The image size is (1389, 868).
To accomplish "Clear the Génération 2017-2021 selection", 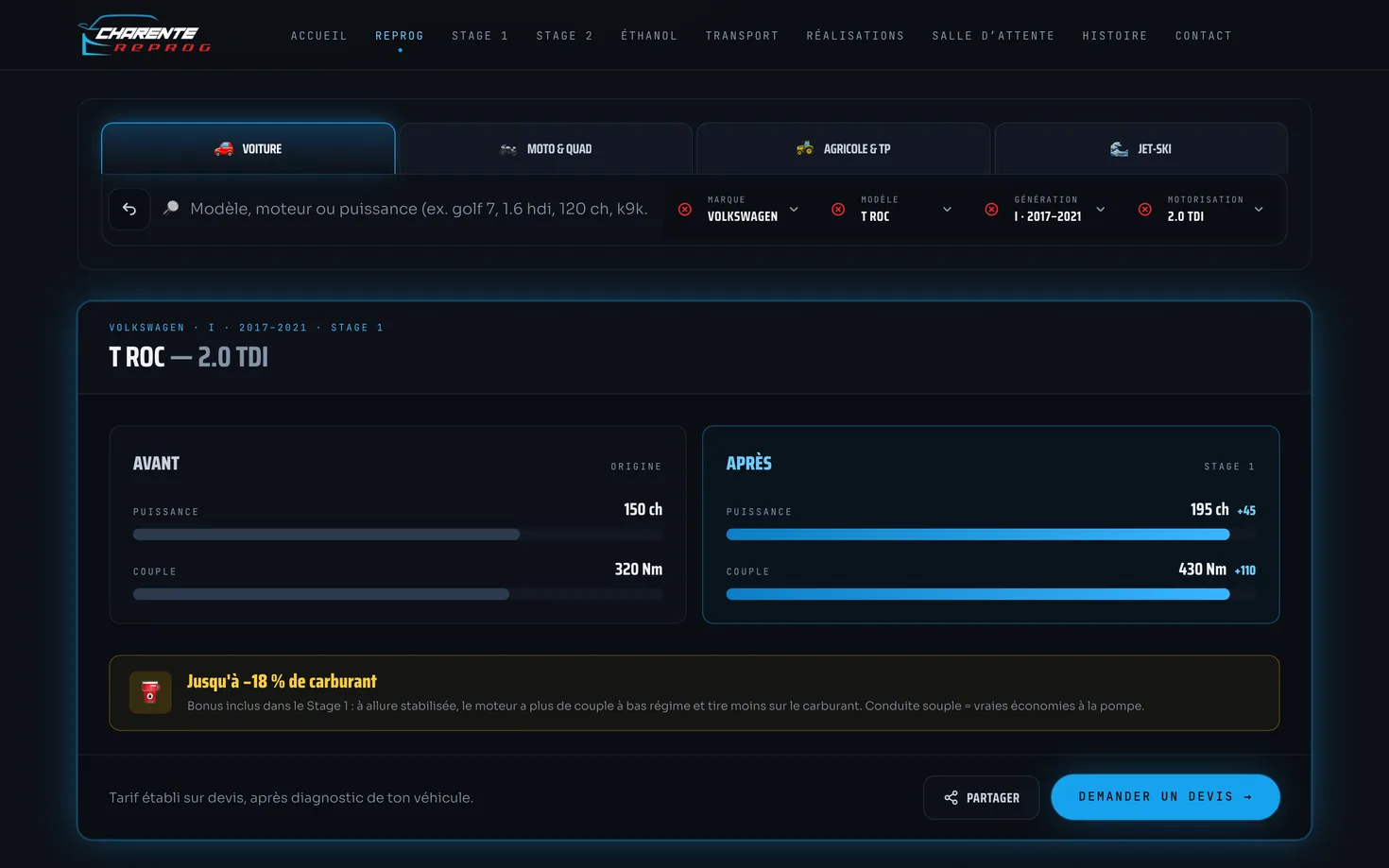I will coord(991,210).
